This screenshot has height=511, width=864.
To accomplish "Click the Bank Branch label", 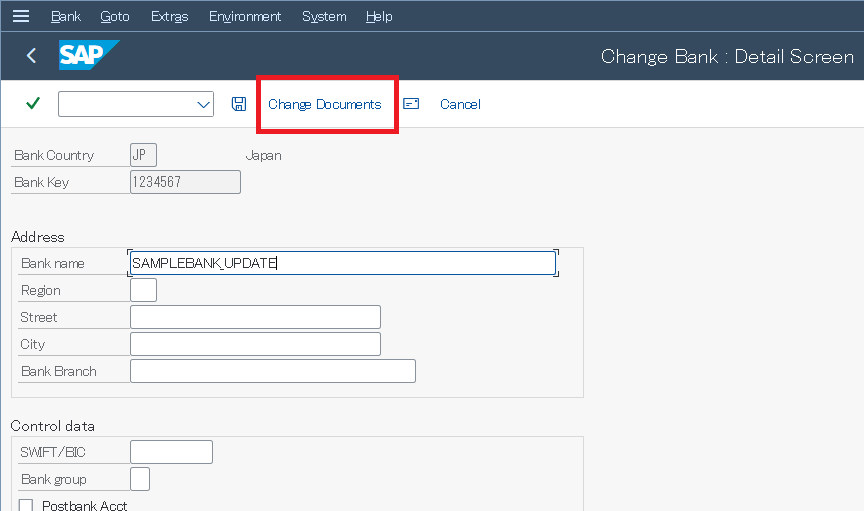I will pyautogui.click(x=58, y=372).
